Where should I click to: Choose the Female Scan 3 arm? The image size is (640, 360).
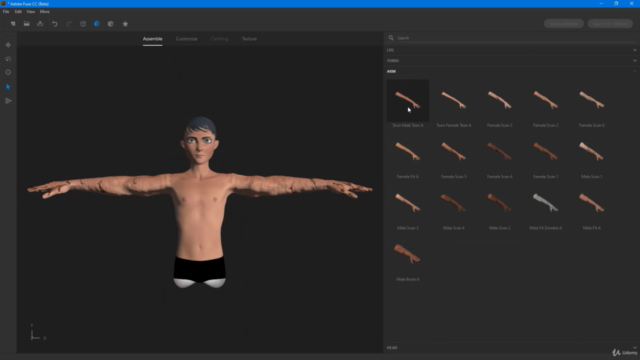[500, 100]
